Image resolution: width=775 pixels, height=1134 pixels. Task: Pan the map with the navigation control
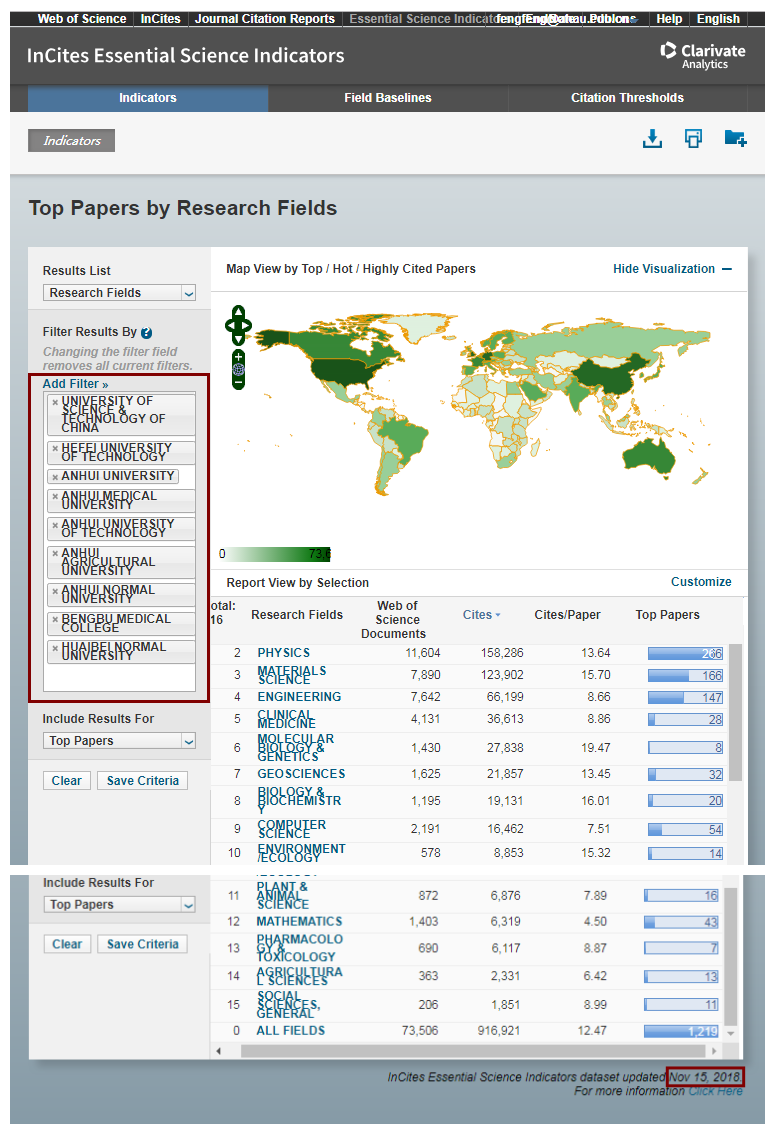238,325
